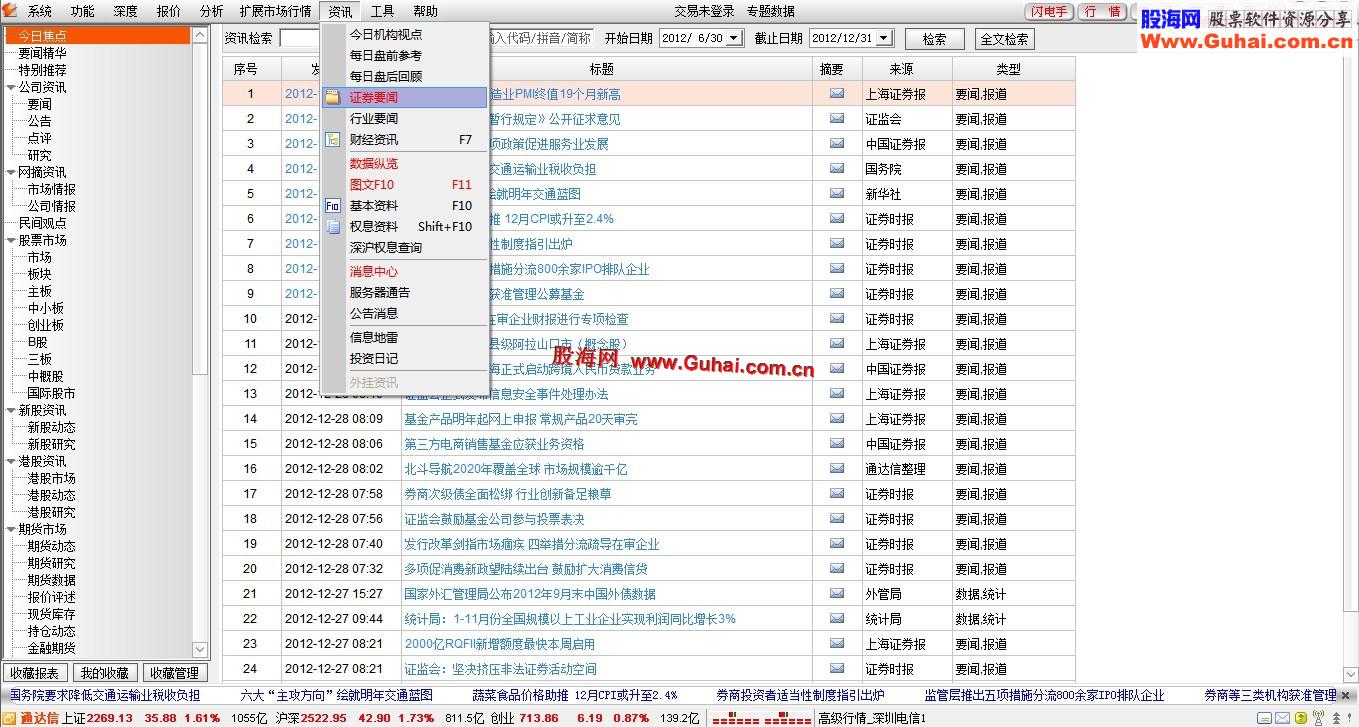Screen dimensions: 1359x727
Task: Click the 闪电手 button
Action: 1049,12
